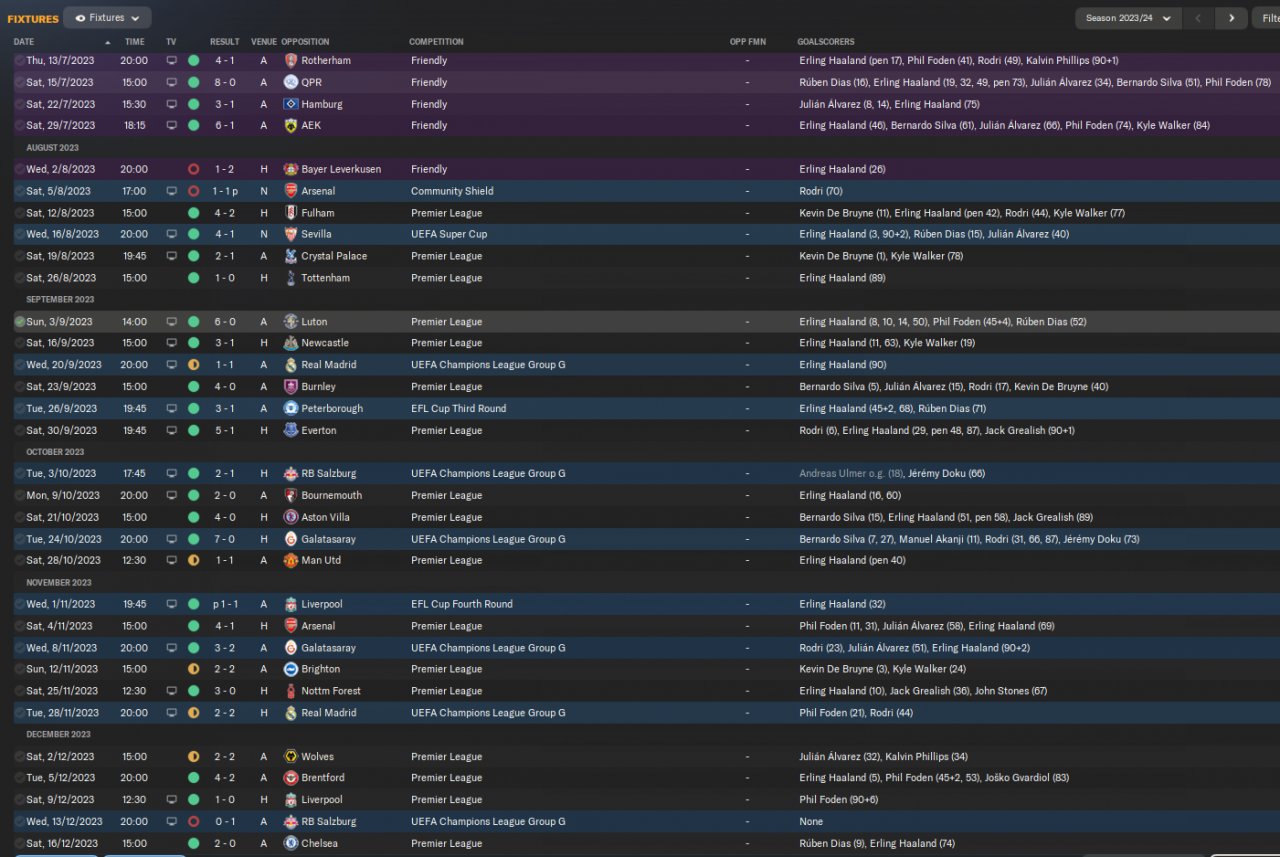This screenshot has width=1280, height=857.
Task: Click the TV column header
Action: 171,42
